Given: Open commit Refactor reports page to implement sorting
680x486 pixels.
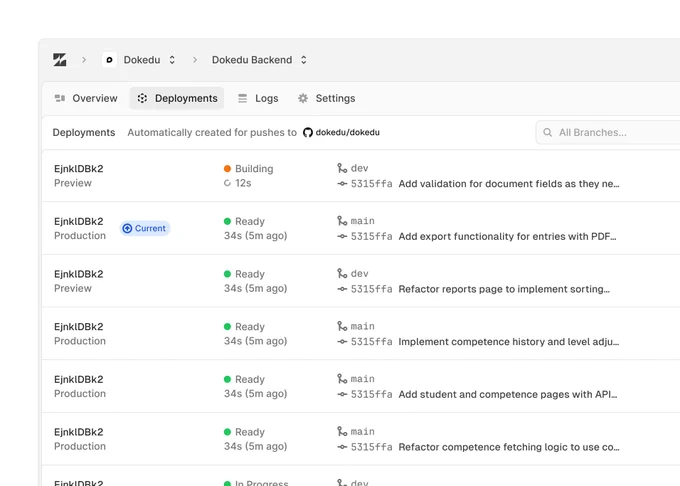Looking at the screenshot, I should [x=504, y=289].
